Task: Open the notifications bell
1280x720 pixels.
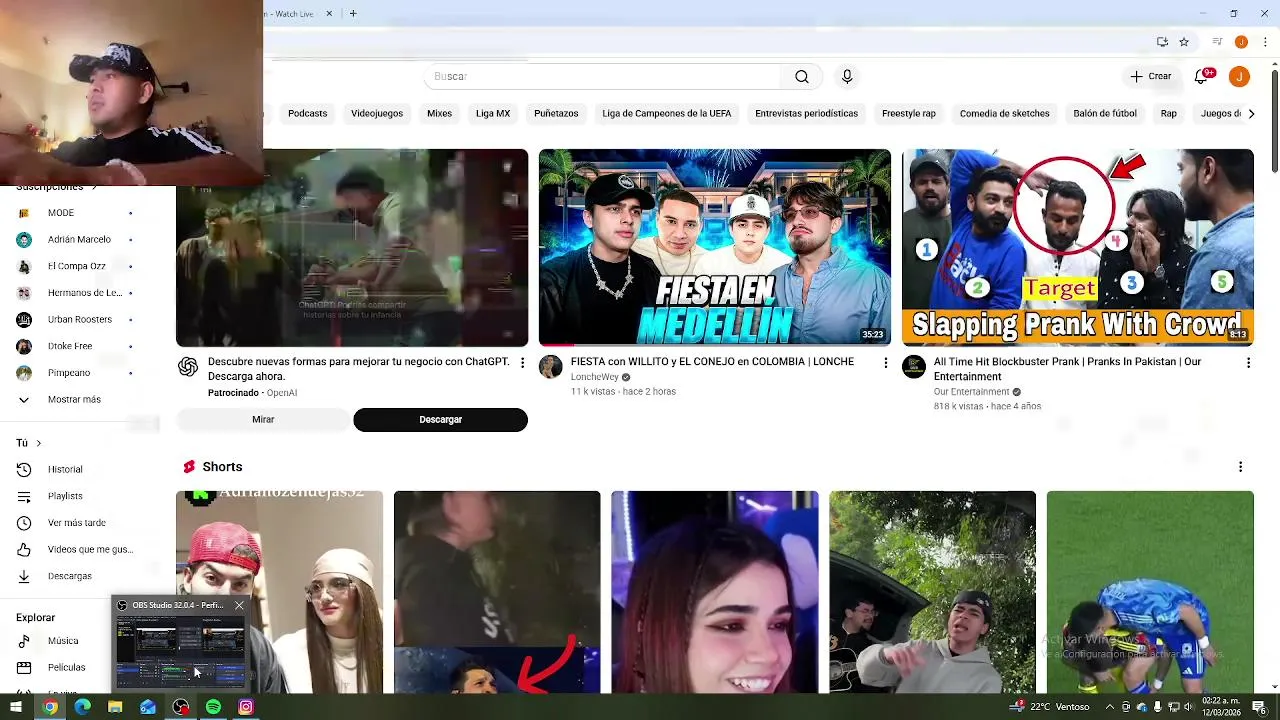Action: (x=1203, y=76)
